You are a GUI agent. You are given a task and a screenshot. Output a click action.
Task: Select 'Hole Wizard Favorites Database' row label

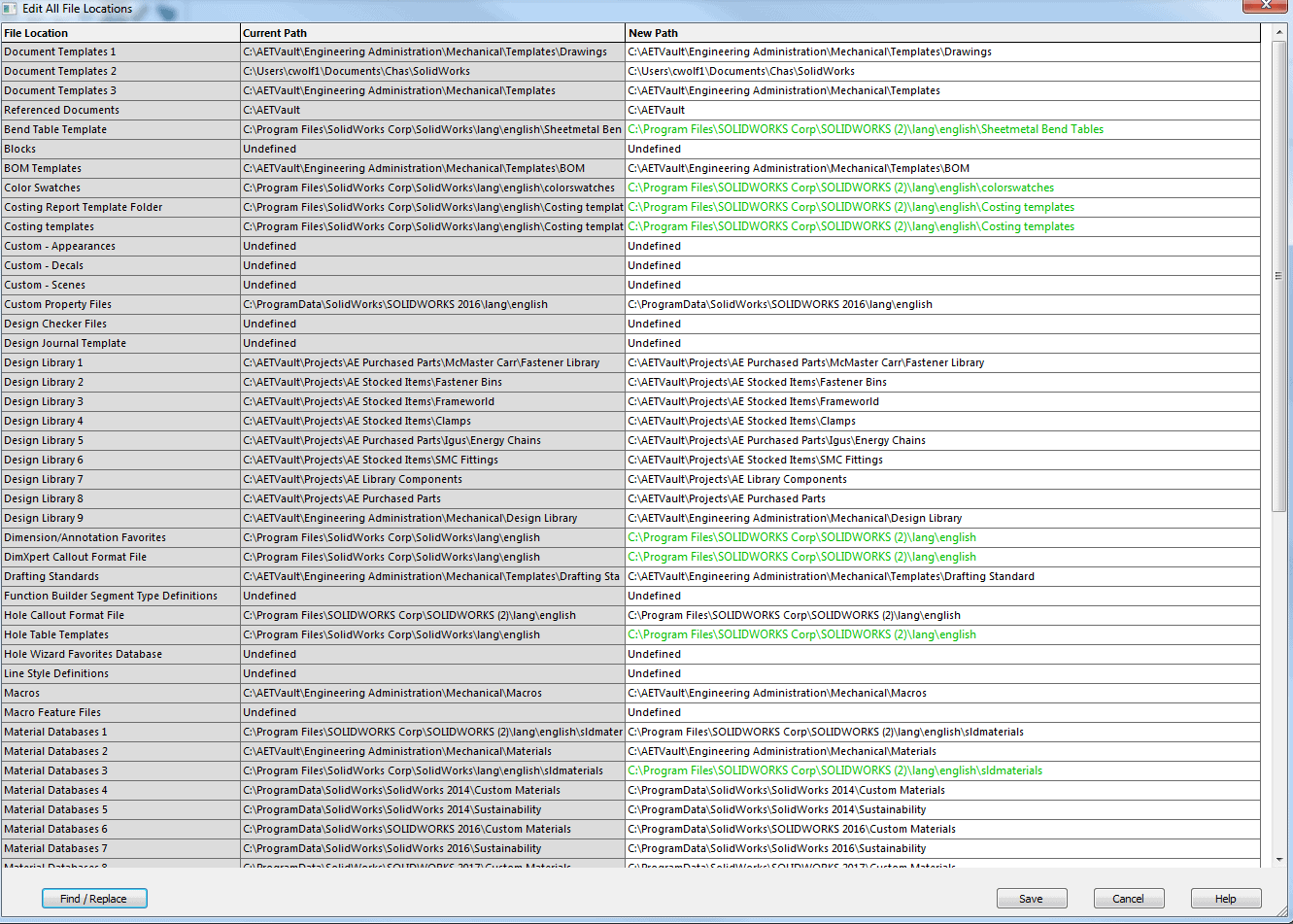point(120,654)
